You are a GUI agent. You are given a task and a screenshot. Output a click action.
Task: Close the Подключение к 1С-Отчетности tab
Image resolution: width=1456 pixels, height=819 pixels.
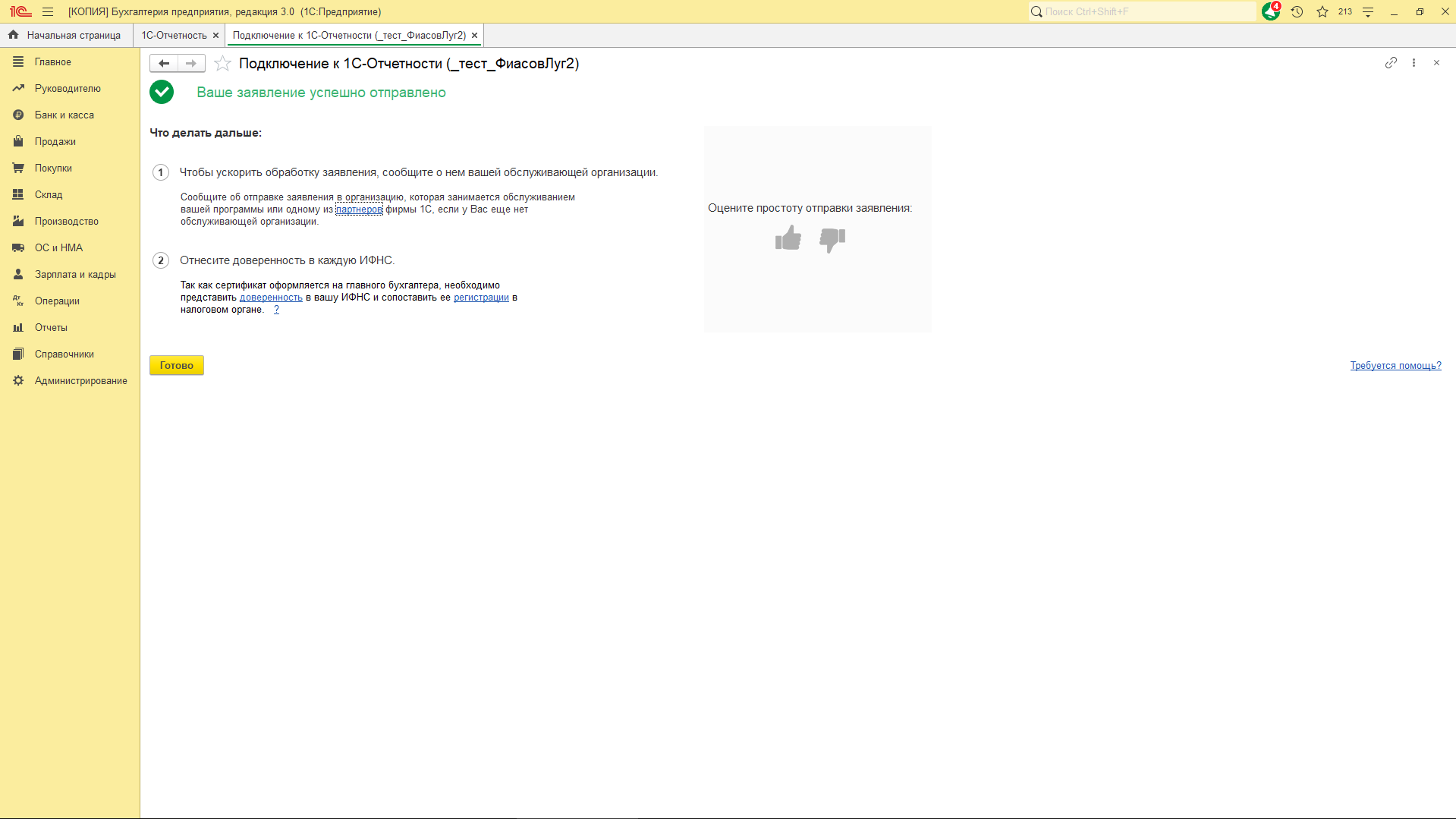pos(475,36)
